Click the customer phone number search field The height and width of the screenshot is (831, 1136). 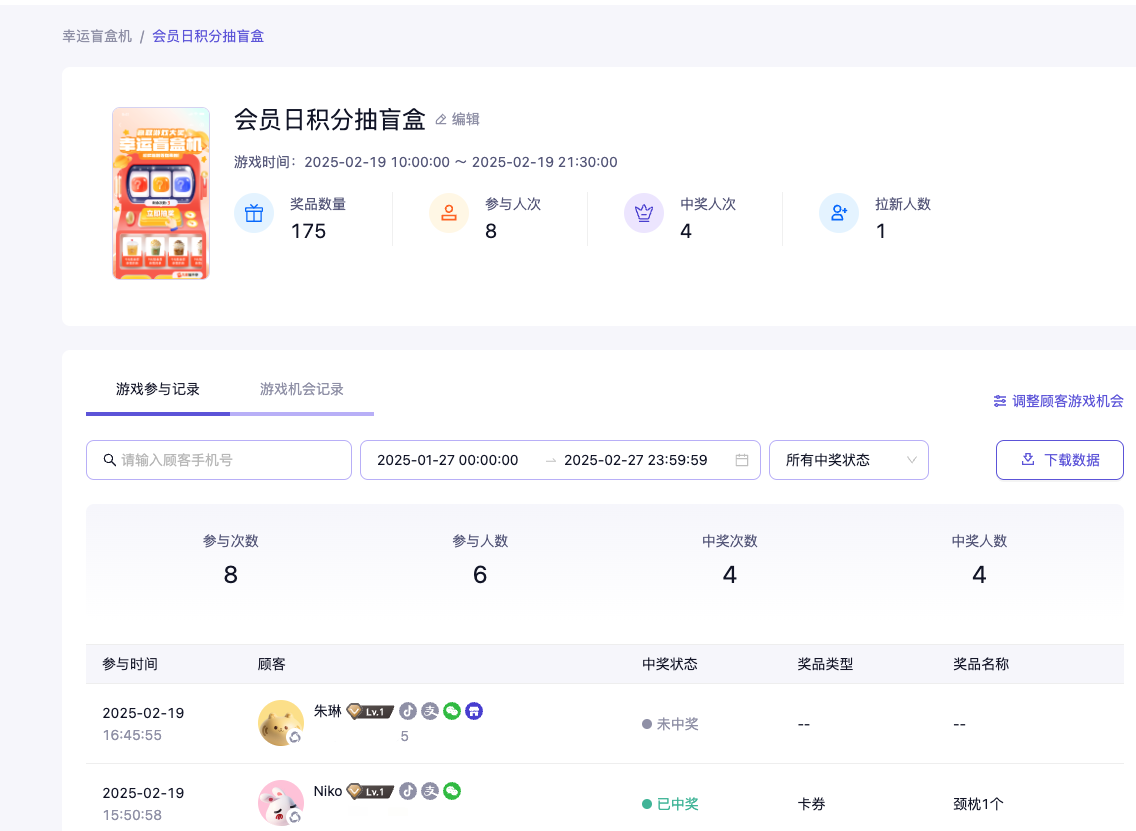[x=230, y=460]
